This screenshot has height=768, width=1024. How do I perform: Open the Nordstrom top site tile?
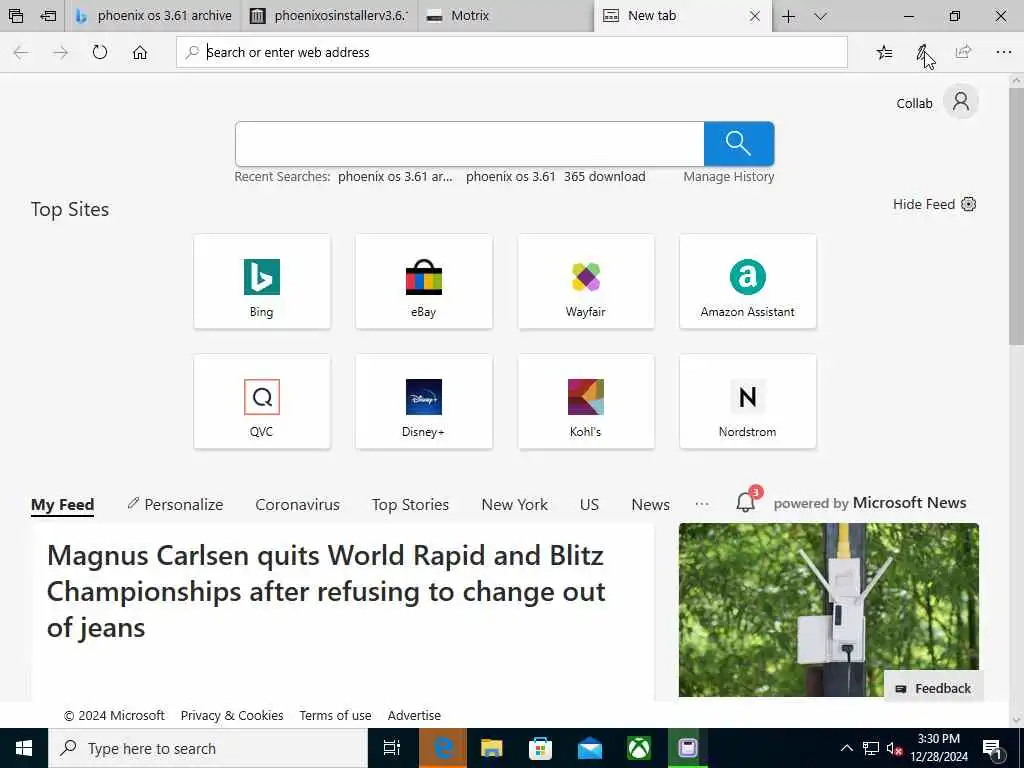(748, 402)
